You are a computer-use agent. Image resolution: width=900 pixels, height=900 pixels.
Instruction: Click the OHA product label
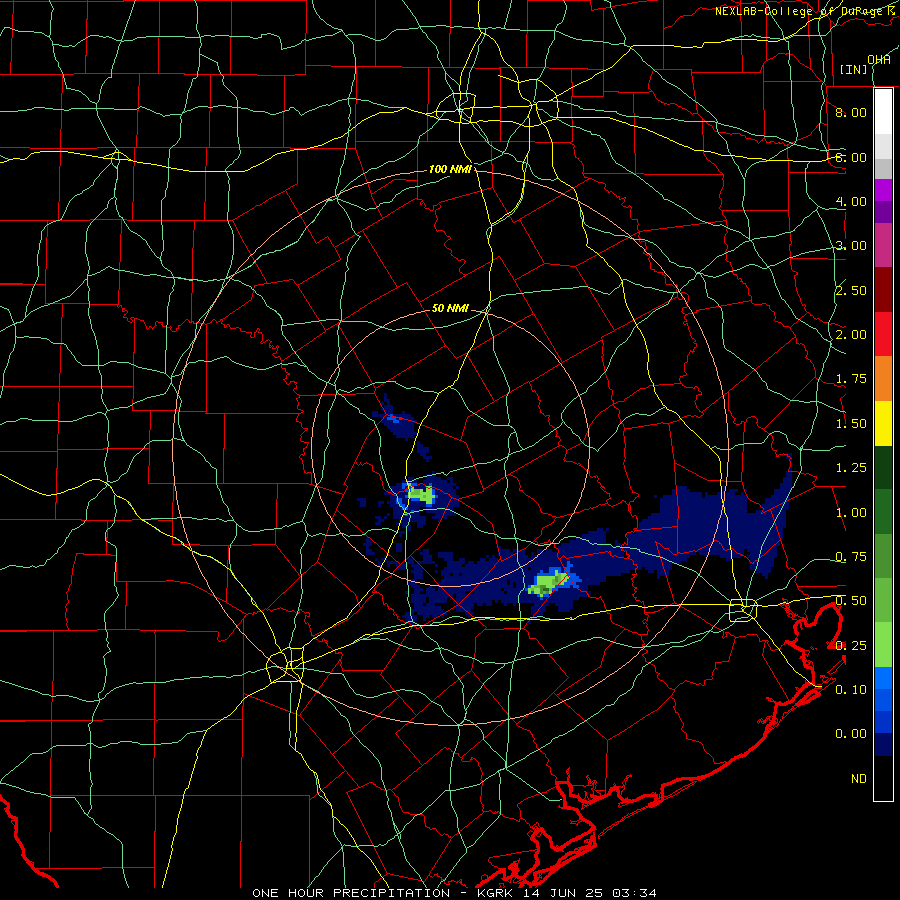click(879, 59)
